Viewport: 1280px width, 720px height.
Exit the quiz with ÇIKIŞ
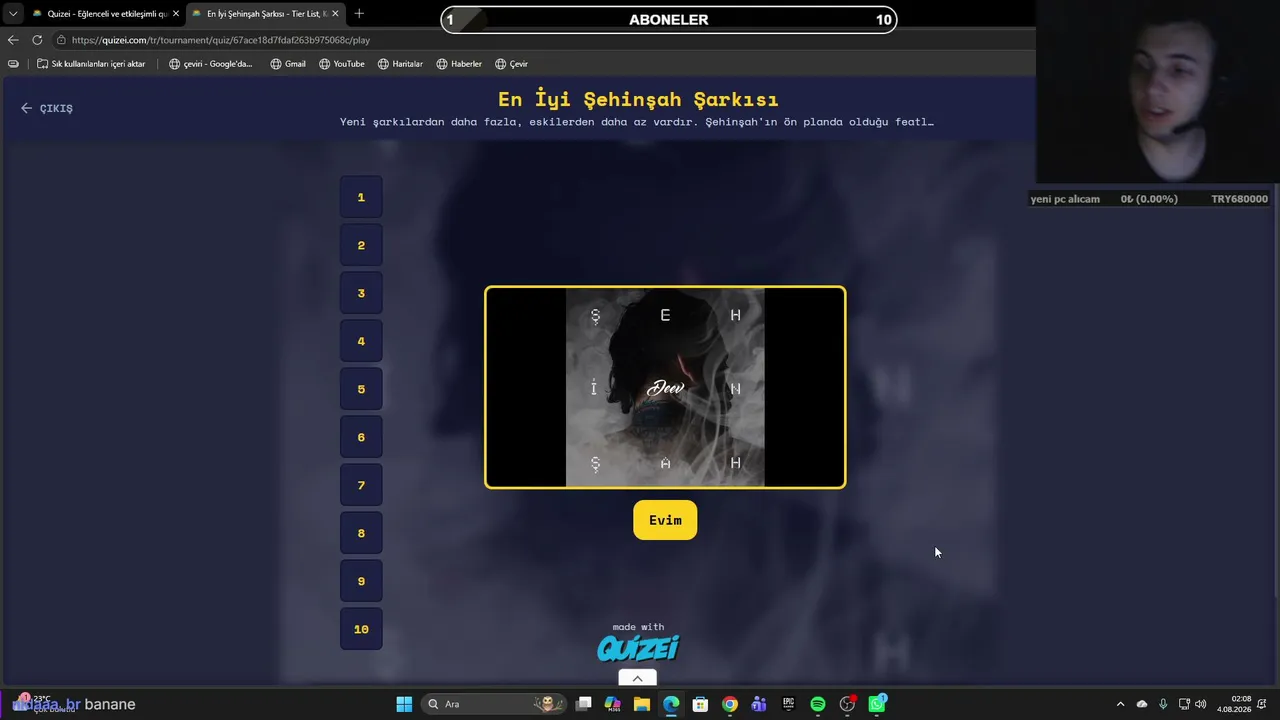pyautogui.click(x=47, y=108)
